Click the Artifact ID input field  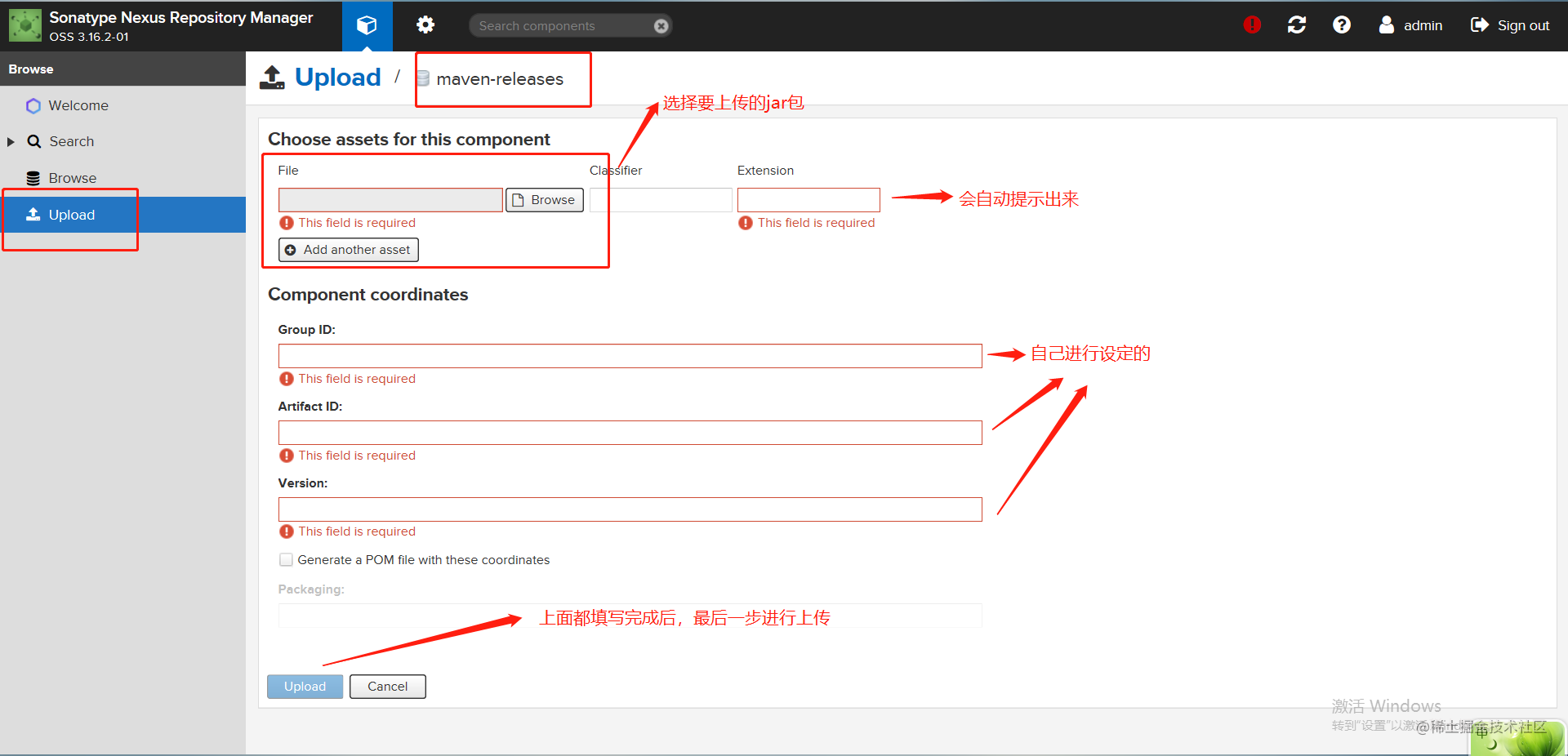click(x=630, y=433)
